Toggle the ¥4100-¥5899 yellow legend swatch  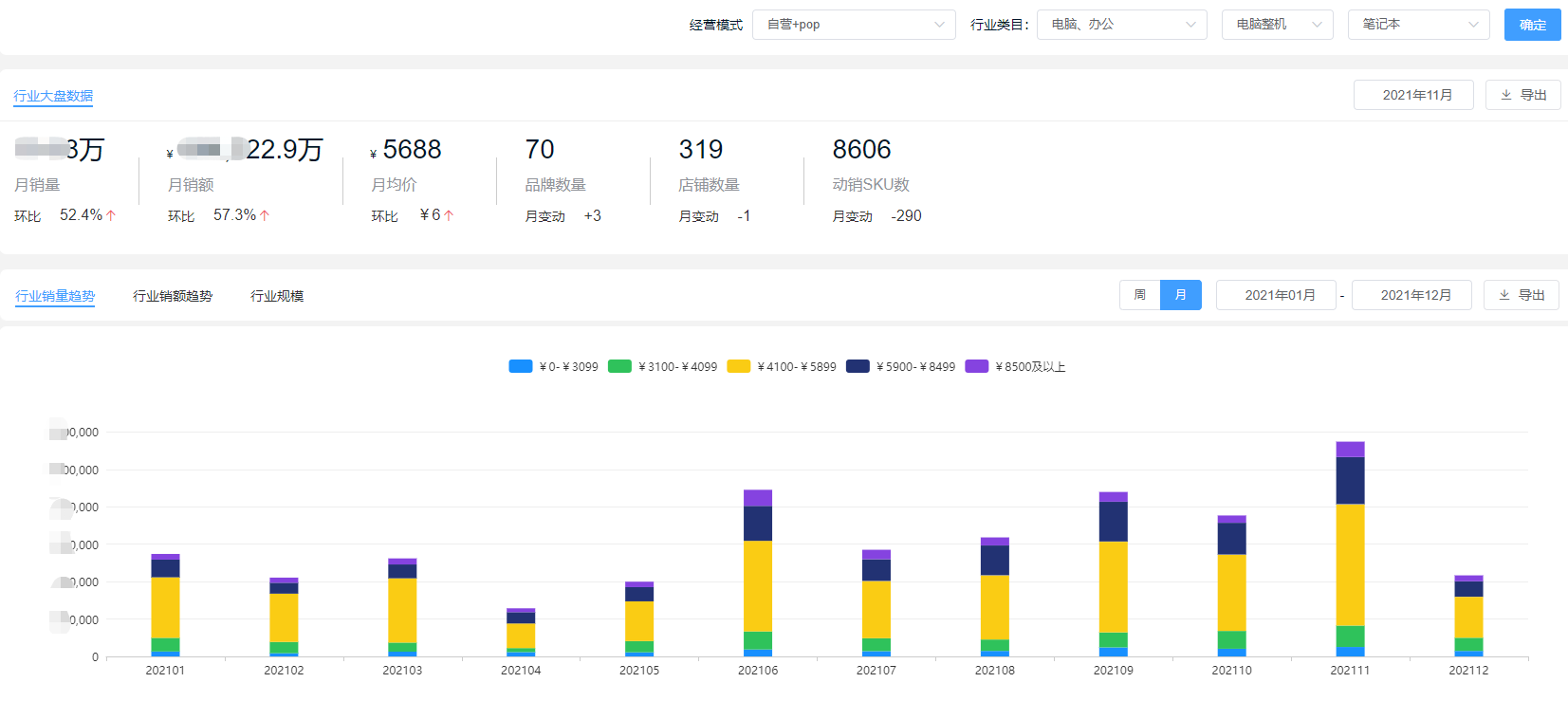tap(738, 366)
